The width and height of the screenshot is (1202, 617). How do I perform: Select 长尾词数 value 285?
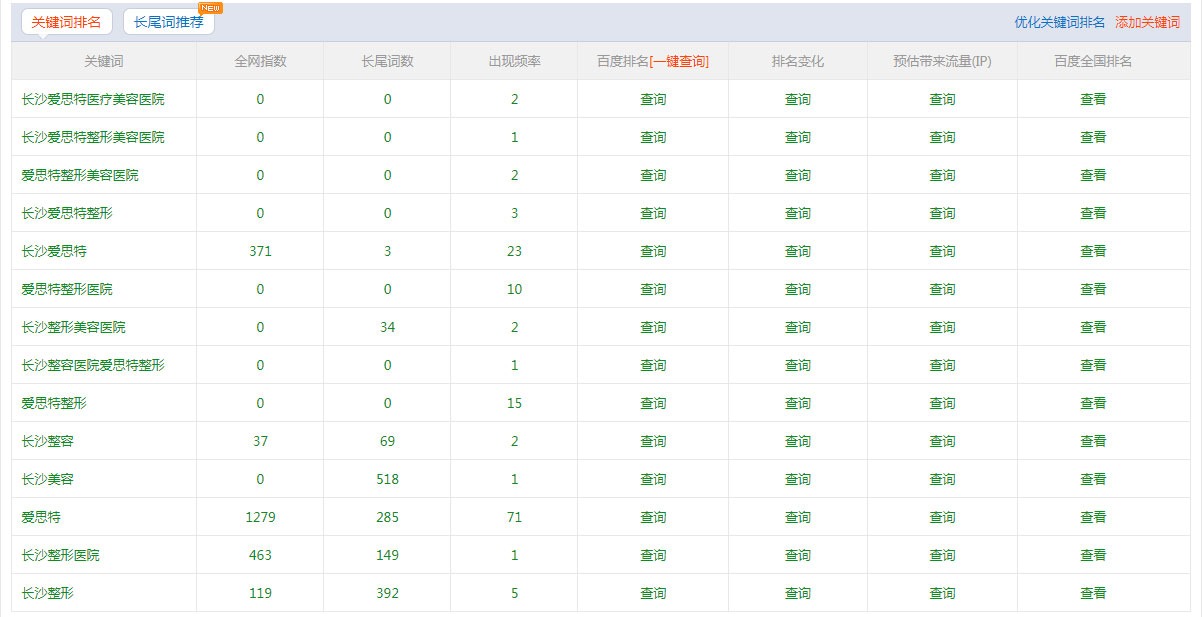387,517
